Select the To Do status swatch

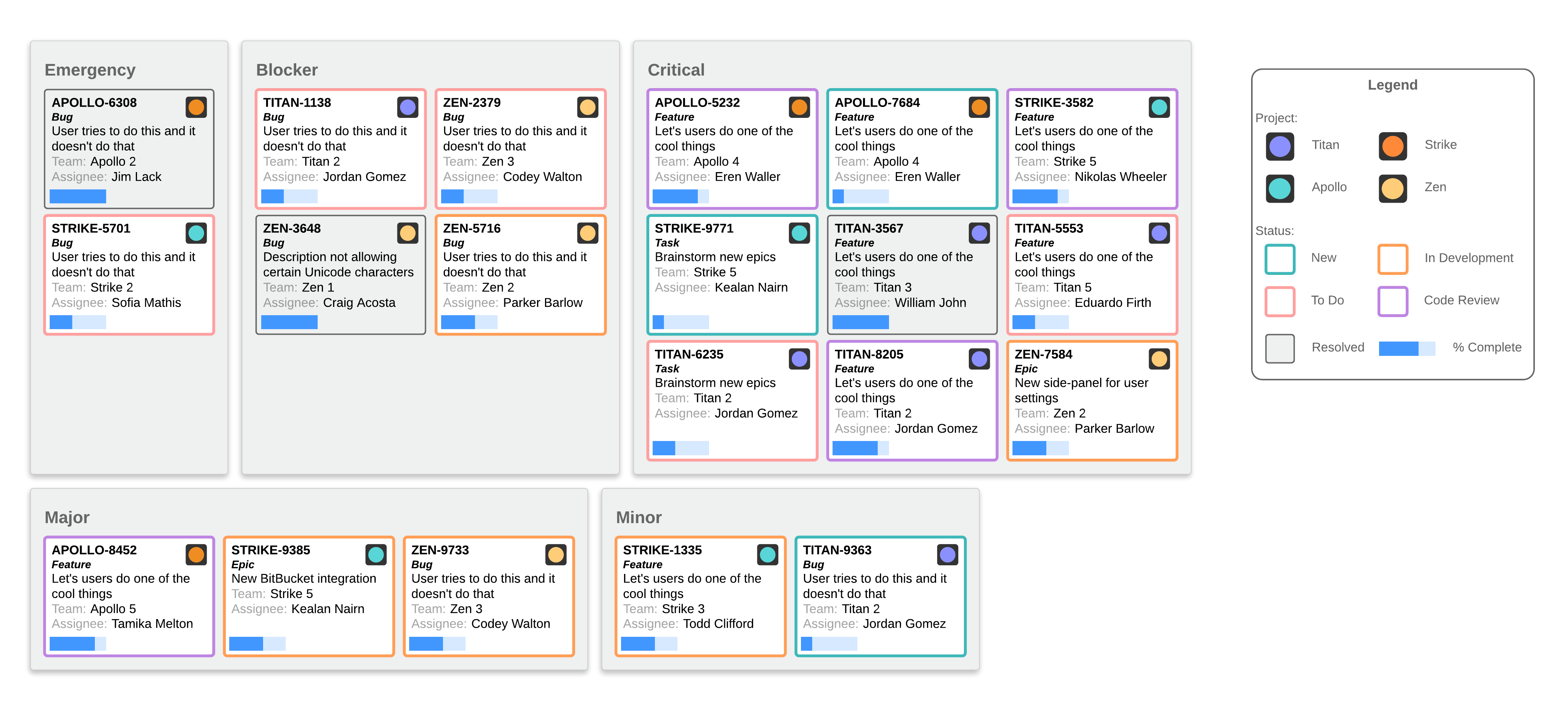click(1279, 301)
